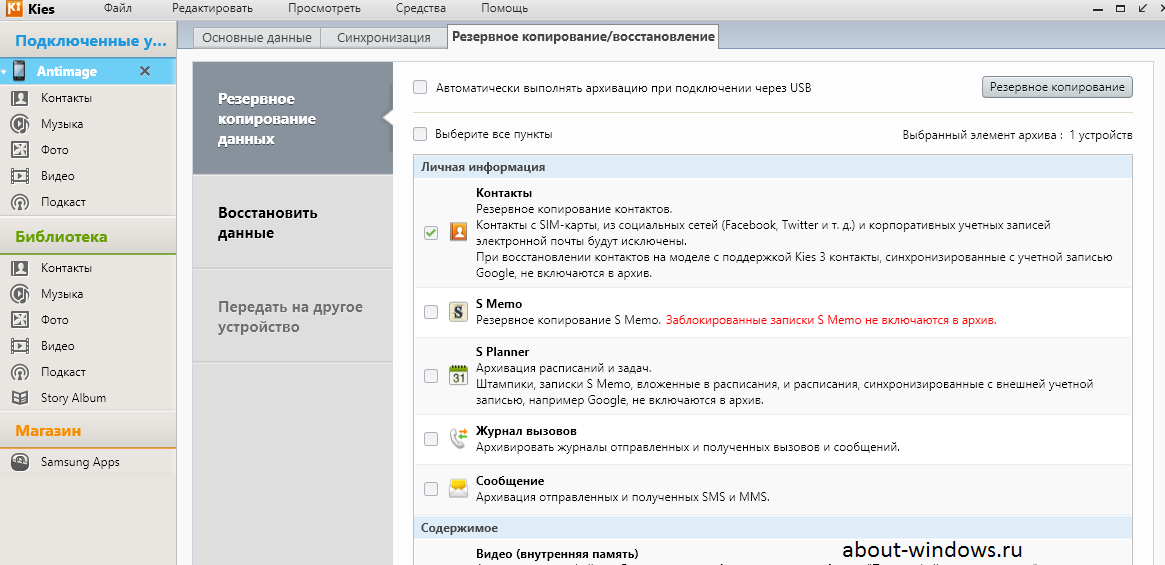This screenshot has width=1165, height=565.
Task: Click the red locked S Memo warning text
Action: coord(831,320)
